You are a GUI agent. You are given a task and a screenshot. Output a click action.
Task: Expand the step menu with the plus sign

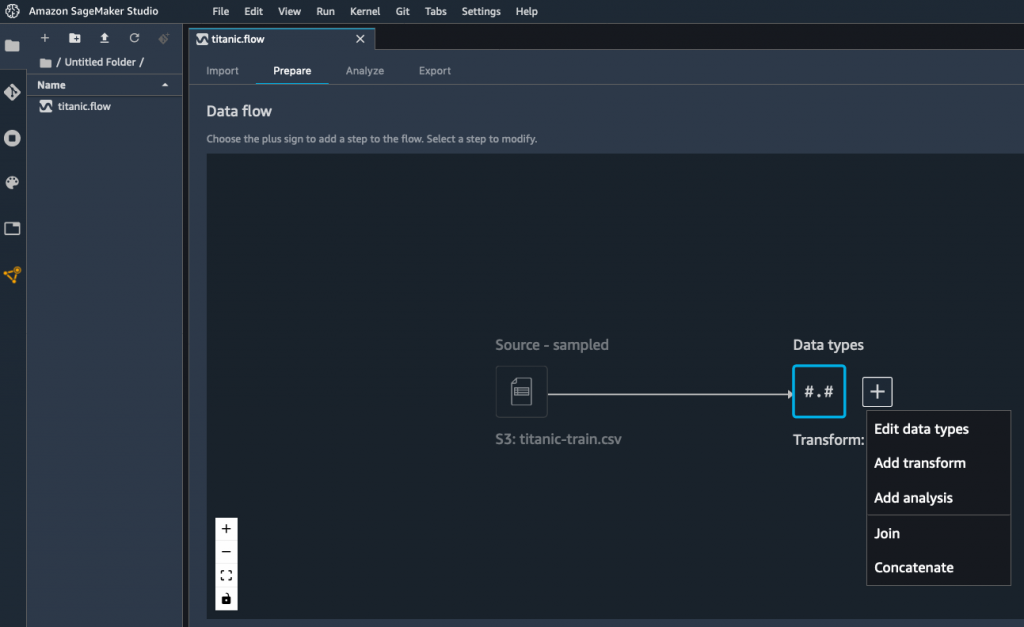coord(877,391)
